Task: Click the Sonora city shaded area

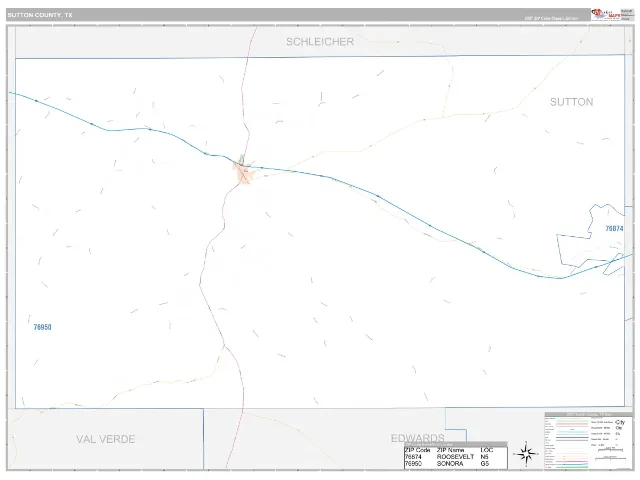Action: [244, 173]
